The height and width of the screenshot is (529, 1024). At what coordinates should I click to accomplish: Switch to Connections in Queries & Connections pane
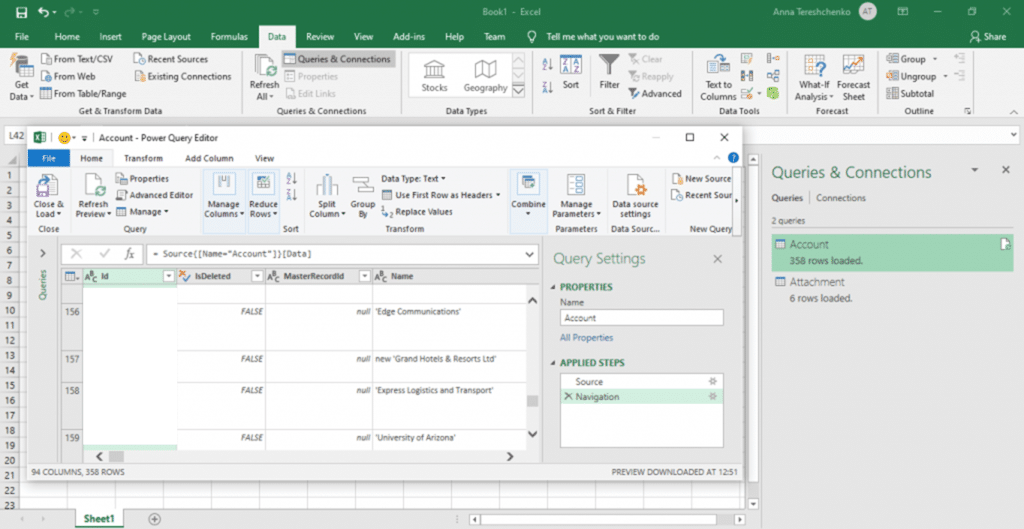click(x=840, y=197)
